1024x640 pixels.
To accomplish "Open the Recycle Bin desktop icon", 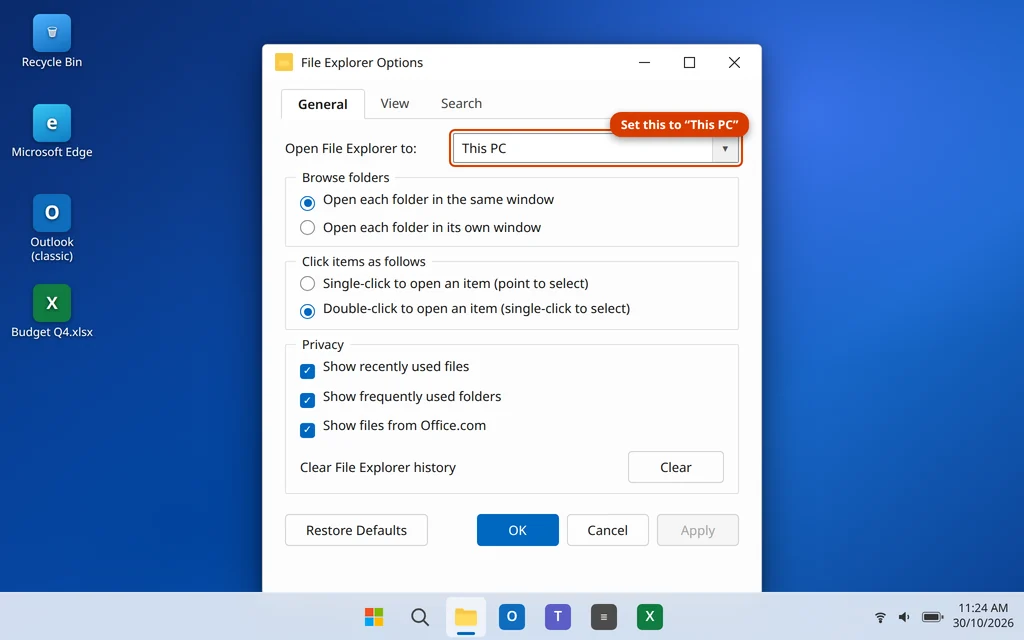I will click(x=52, y=41).
